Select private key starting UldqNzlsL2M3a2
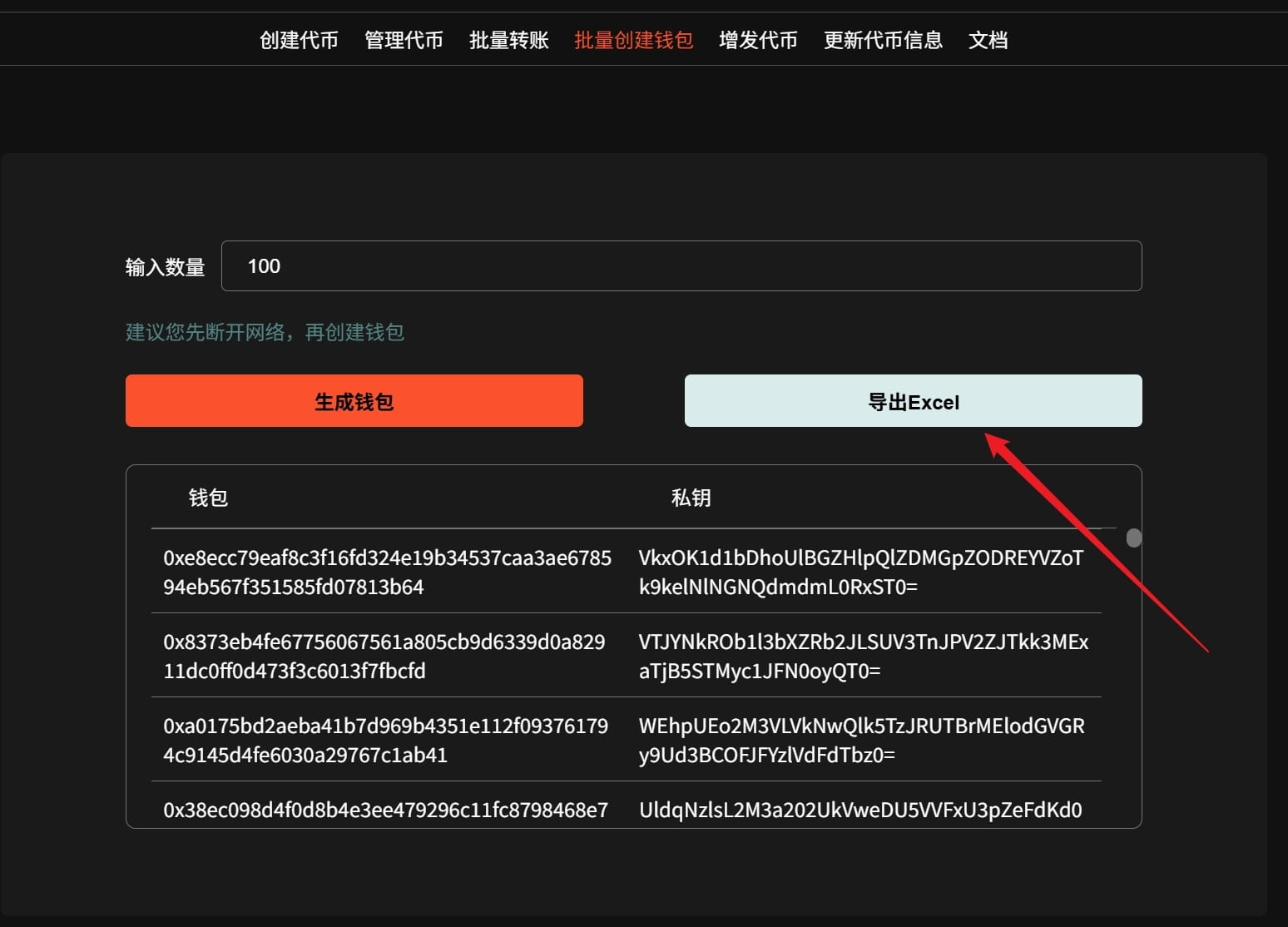Screen dimensions: 1288x927 click(860, 810)
